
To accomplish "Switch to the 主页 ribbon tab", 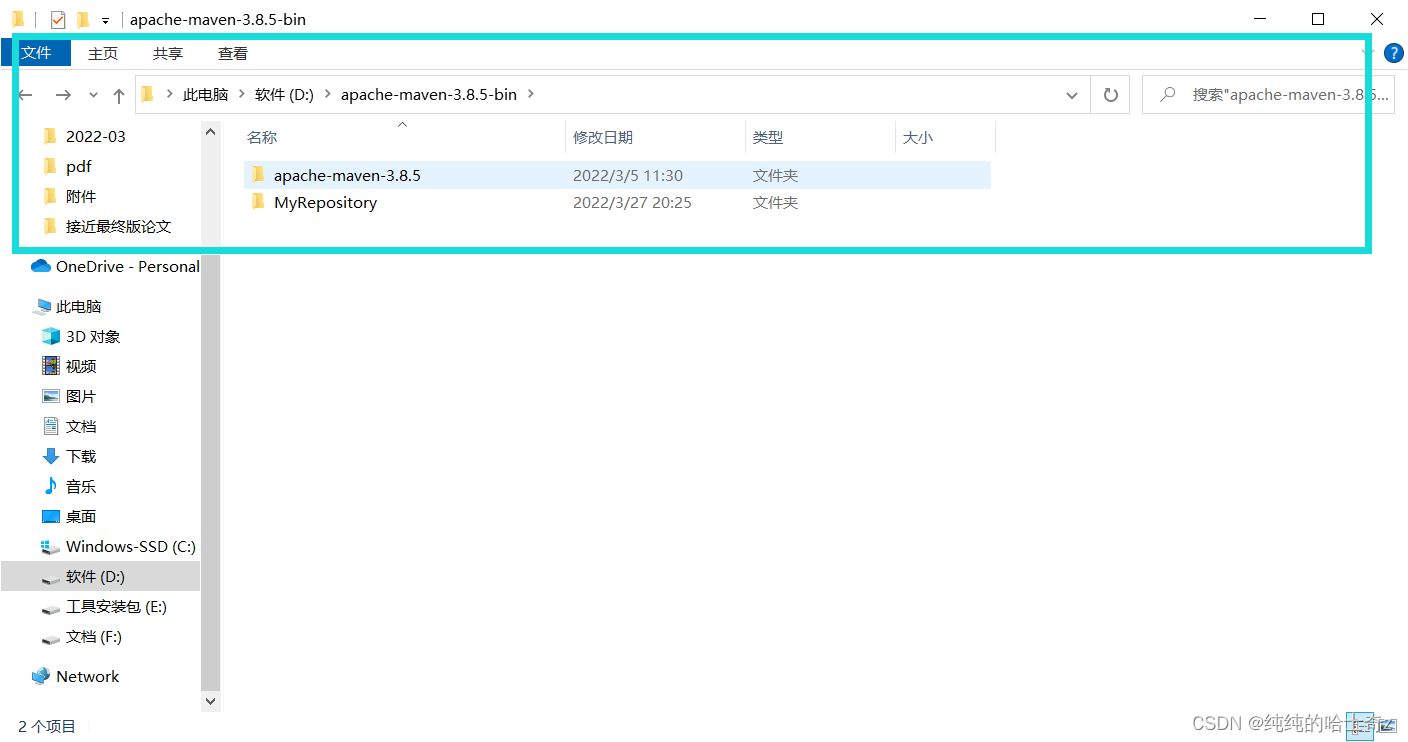I will (x=103, y=54).
